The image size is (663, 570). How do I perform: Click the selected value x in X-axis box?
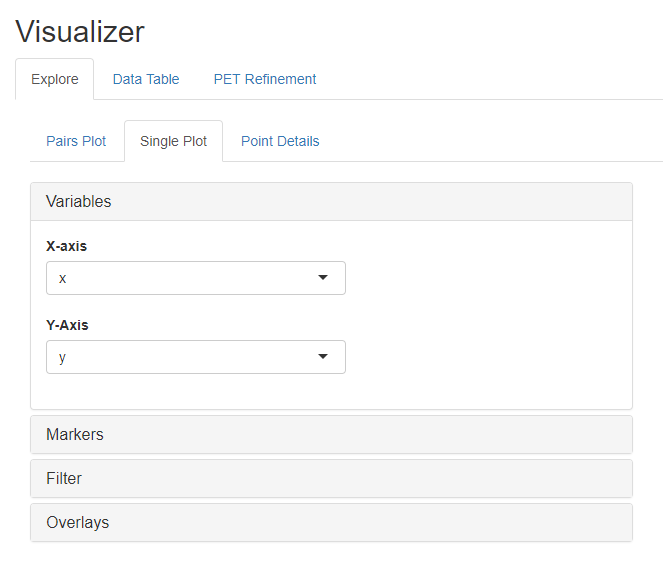pos(63,278)
